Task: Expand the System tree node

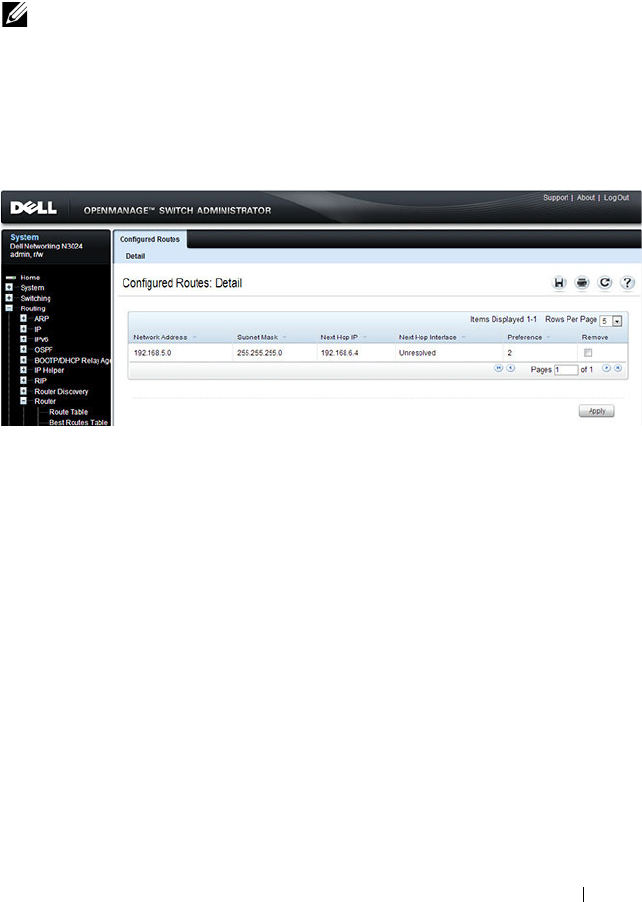Action: (9, 287)
